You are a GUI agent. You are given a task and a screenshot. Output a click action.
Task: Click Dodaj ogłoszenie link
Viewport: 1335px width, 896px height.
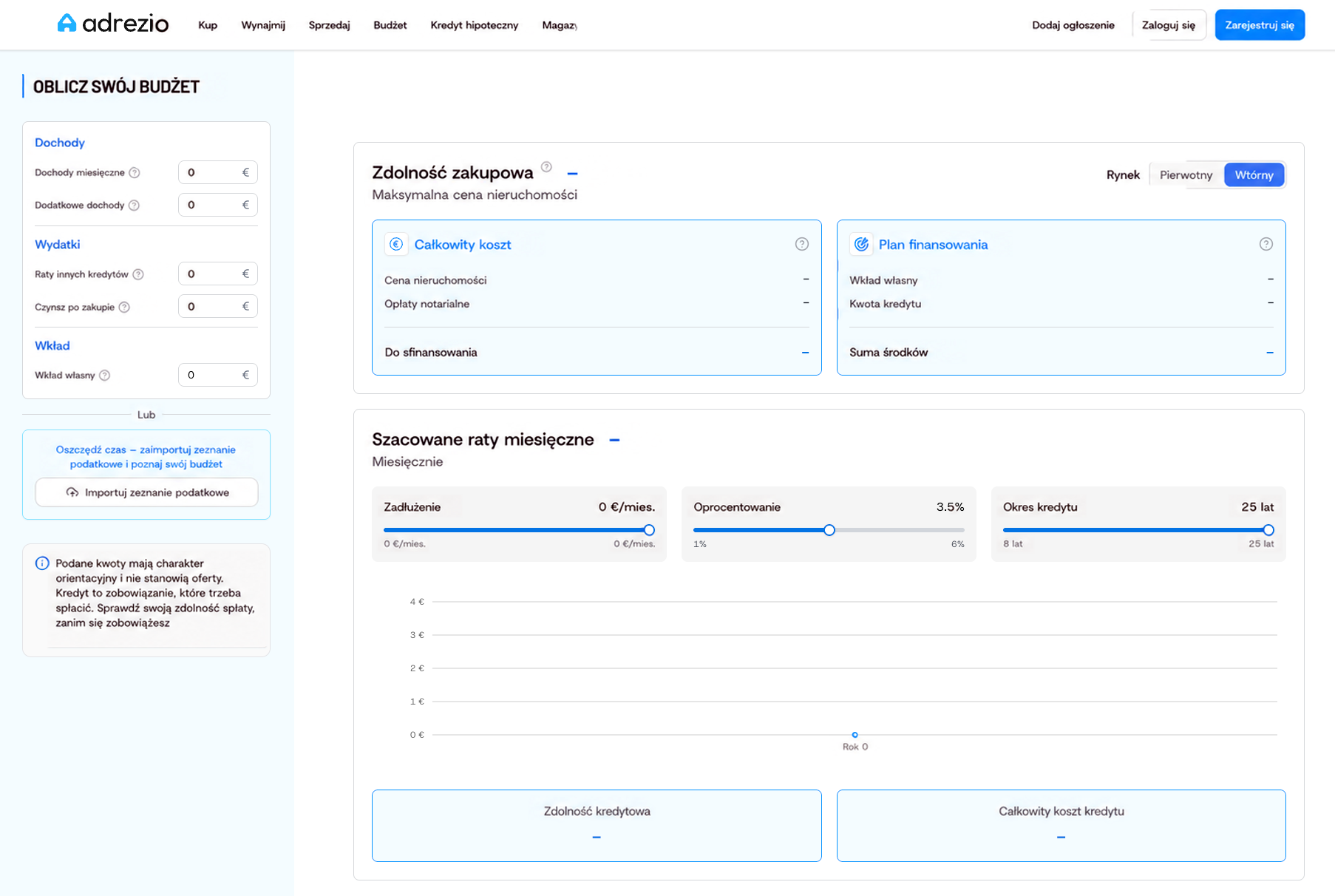click(x=1073, y=25)
